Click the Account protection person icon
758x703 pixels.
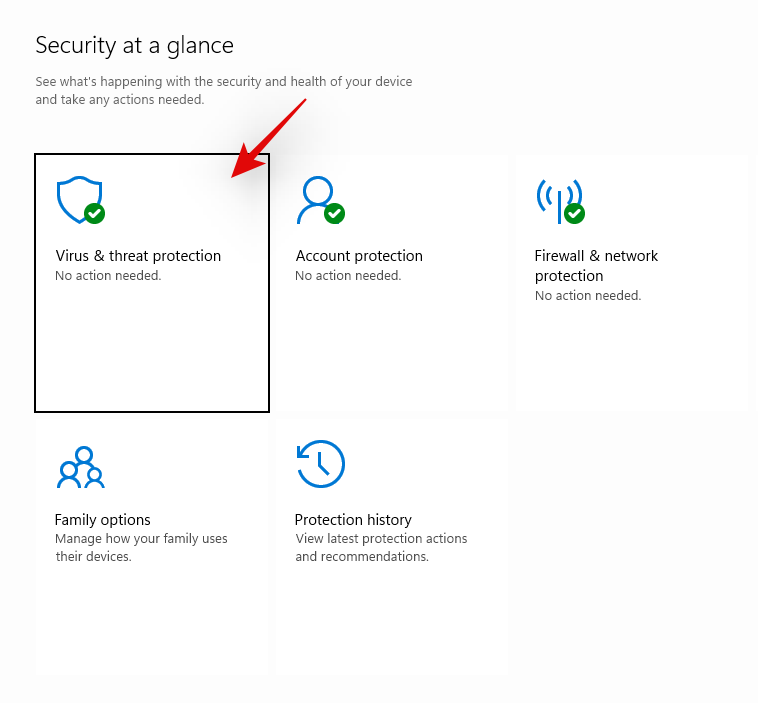(316, 198)
